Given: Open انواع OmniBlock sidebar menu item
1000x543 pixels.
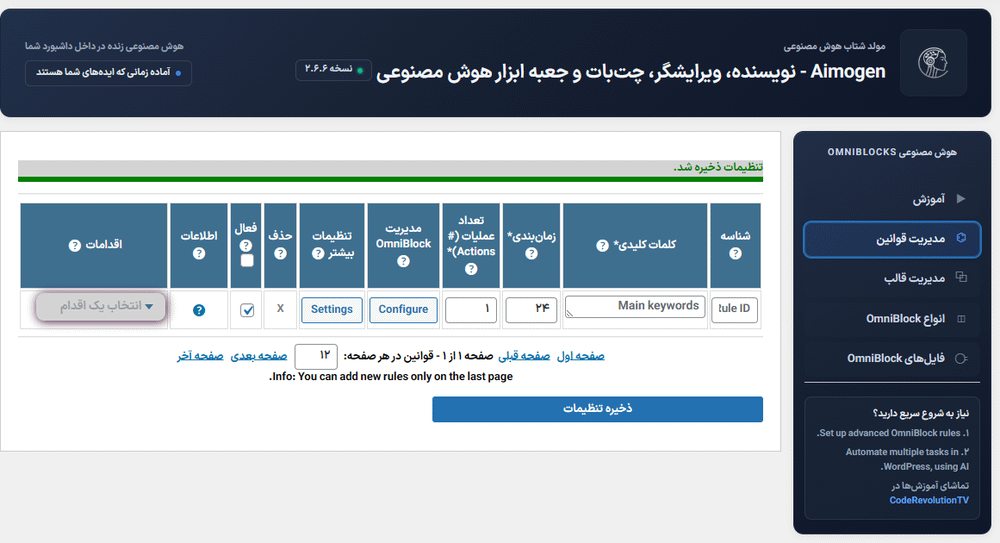Looking at the screenshot, I should pyautogui.click(x=892, y=318).
